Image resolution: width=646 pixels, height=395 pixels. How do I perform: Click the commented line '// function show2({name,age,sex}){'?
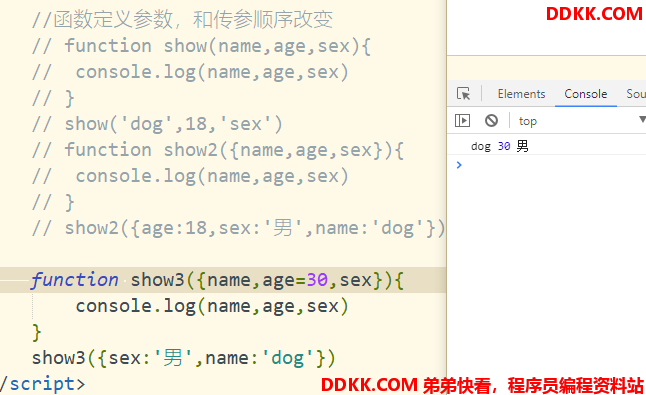pyautogui.click(x=218, y=150)
